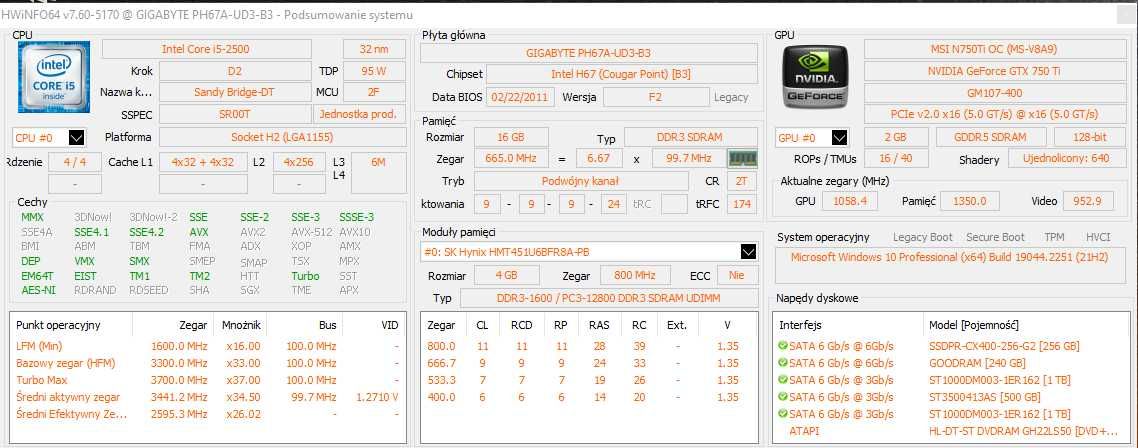This screenshot has height=448, width=1138.
Task: Select the 'Średni aktywny zegar' row
Action: [208, 396]
